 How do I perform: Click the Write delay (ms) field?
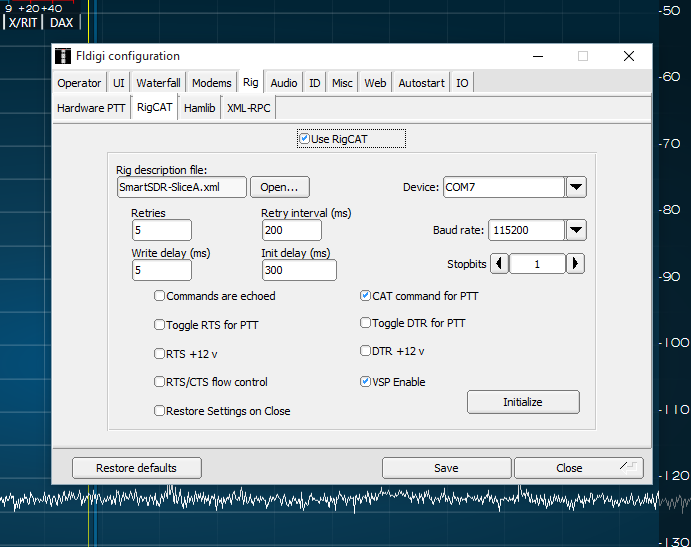tap(162, 270)
